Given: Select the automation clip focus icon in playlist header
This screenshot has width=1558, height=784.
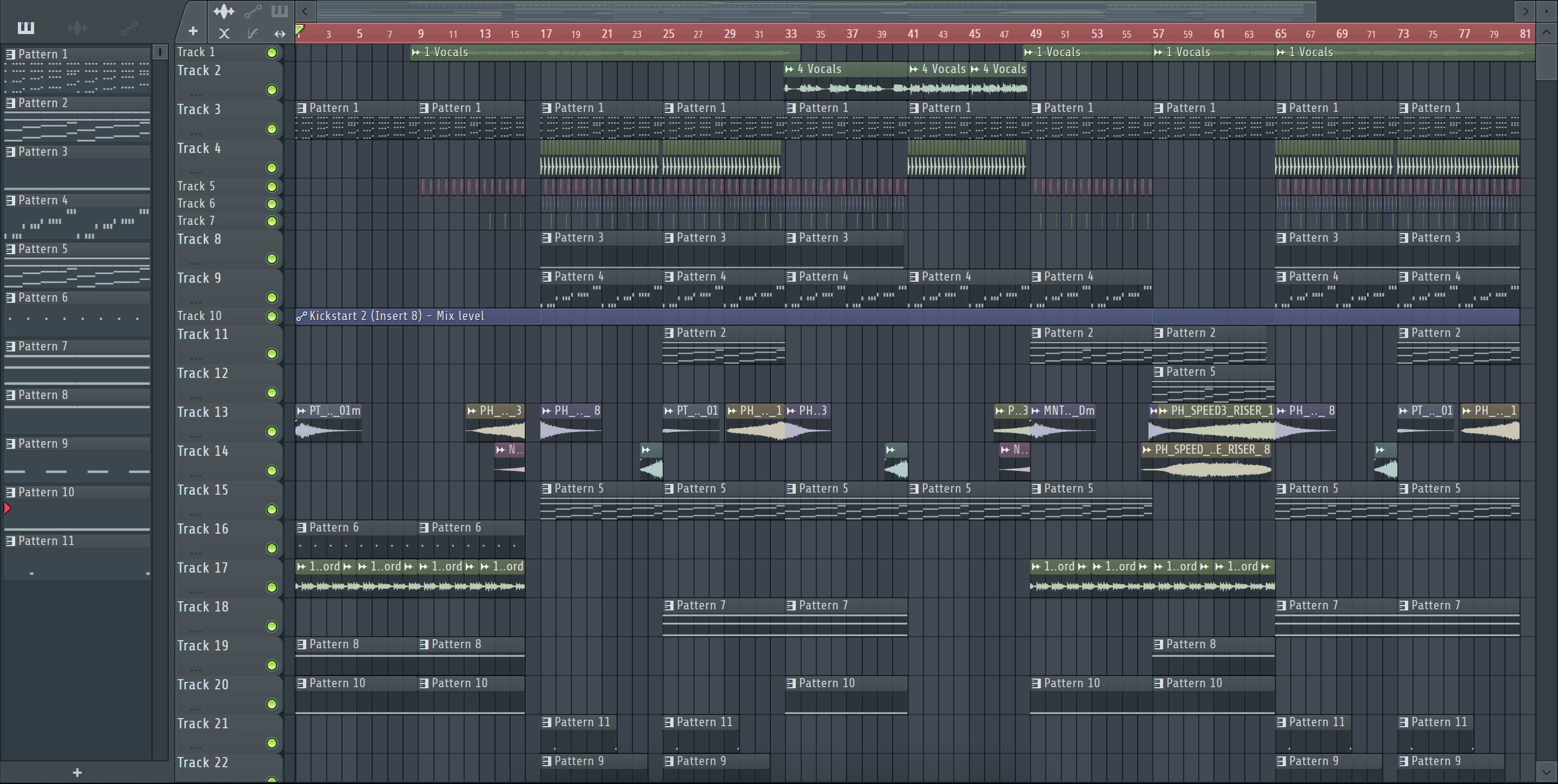Looking at the screenshot, I should [253, 11].
